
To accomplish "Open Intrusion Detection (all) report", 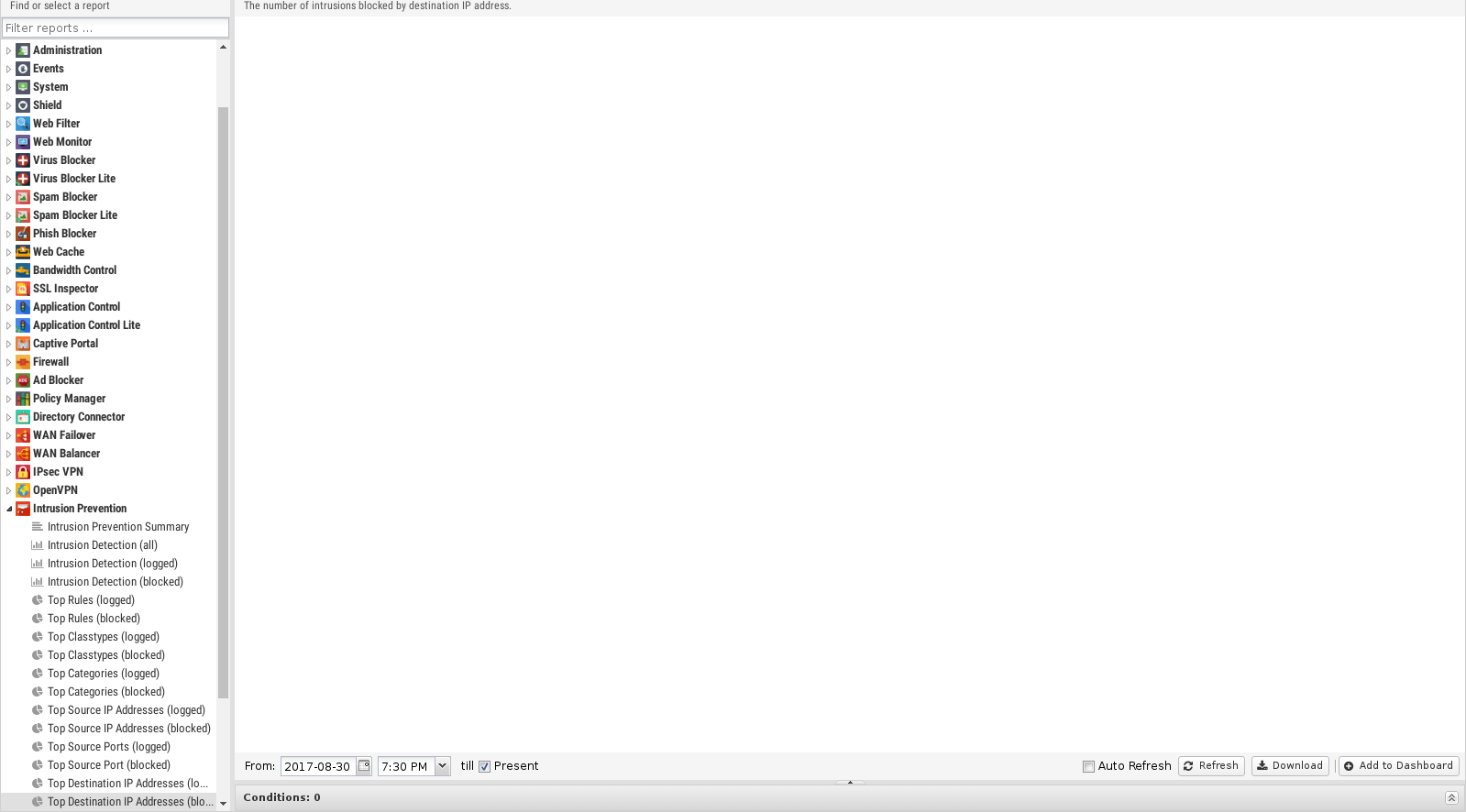I will [x=103, y=545].
